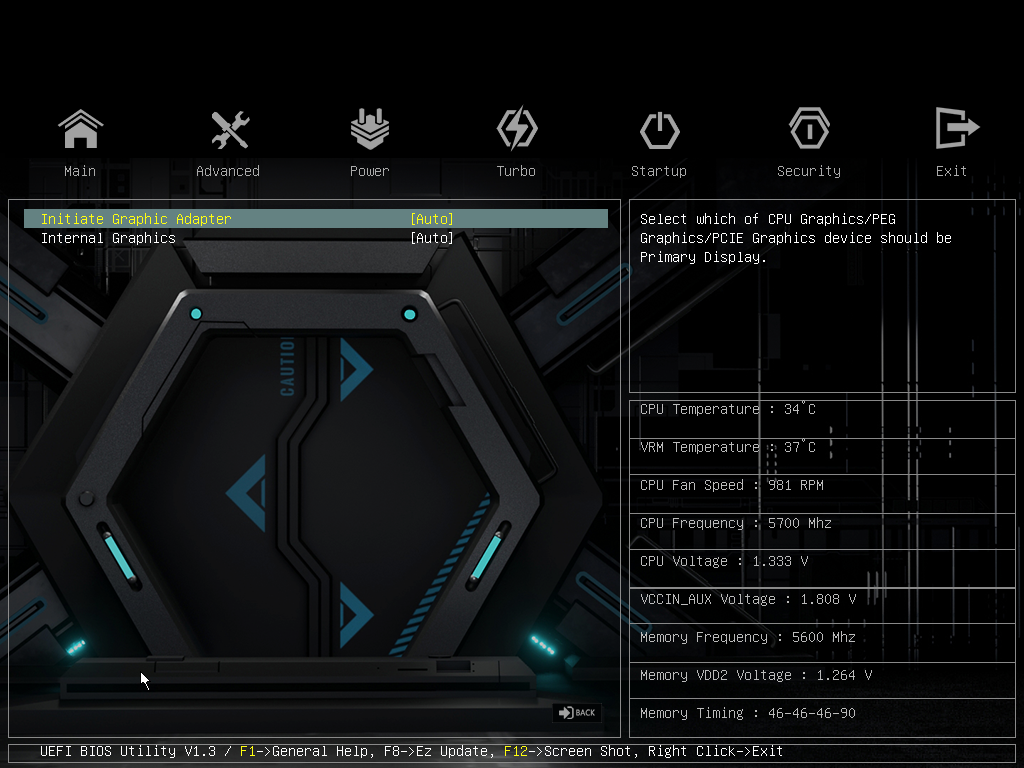Click the UEFI BIOS Utility V1.3 text
1024x768 pixels.
(x=128, y=751)
